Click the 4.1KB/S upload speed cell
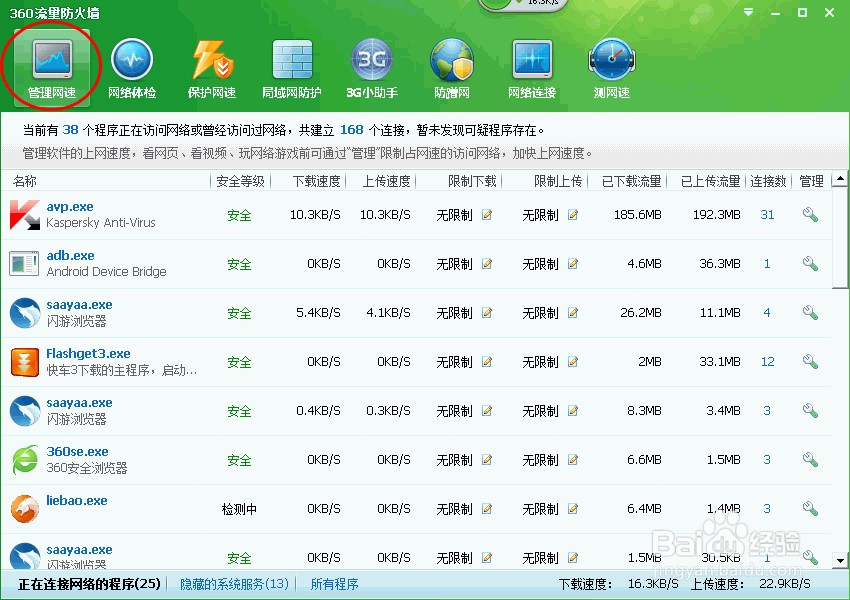The image size is (850, 600). pyautogui.click(x=388, y=313)
